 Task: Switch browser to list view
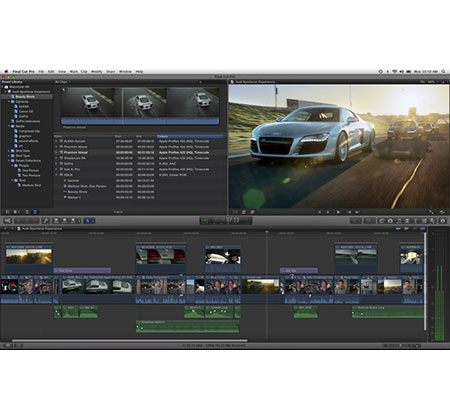point(35,212)
